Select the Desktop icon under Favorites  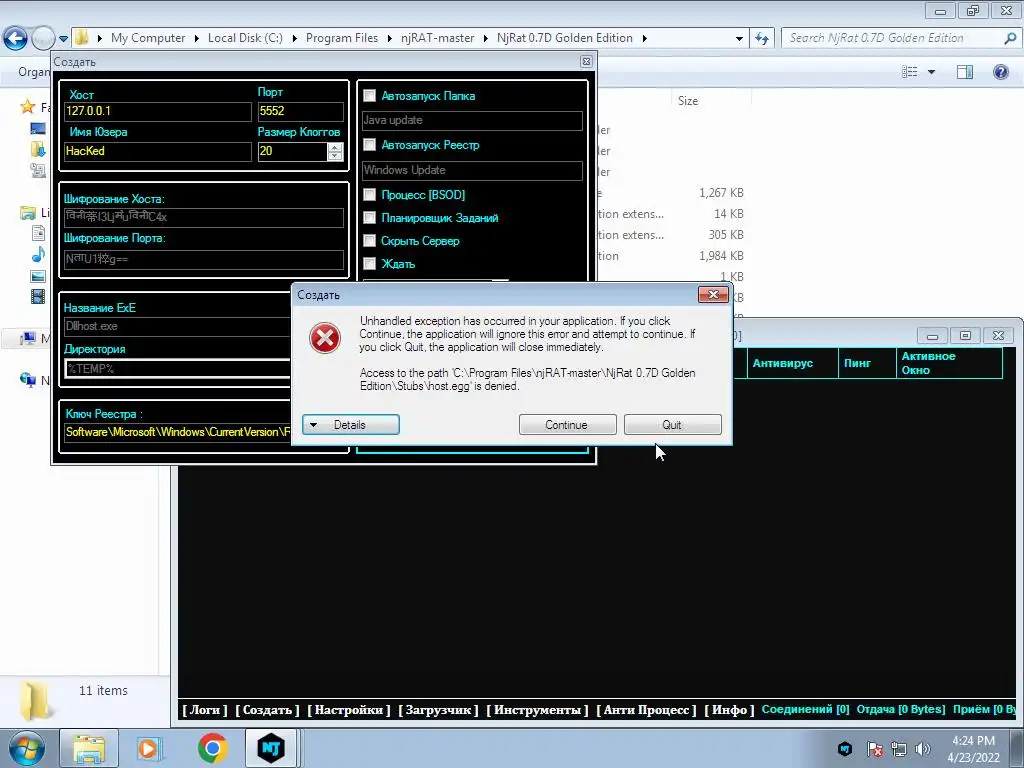(x=38, y=128)
